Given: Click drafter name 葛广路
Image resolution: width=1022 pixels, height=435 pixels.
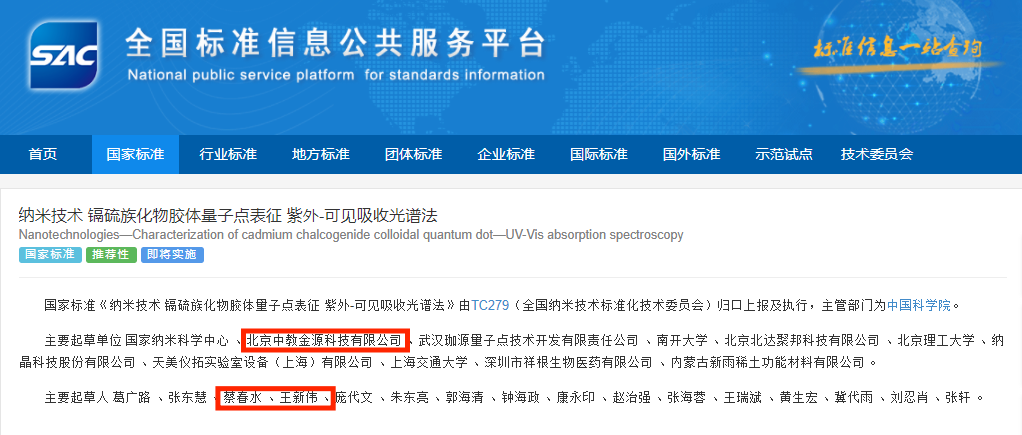Looking at the screenshot, I should [x=132, y=397].
